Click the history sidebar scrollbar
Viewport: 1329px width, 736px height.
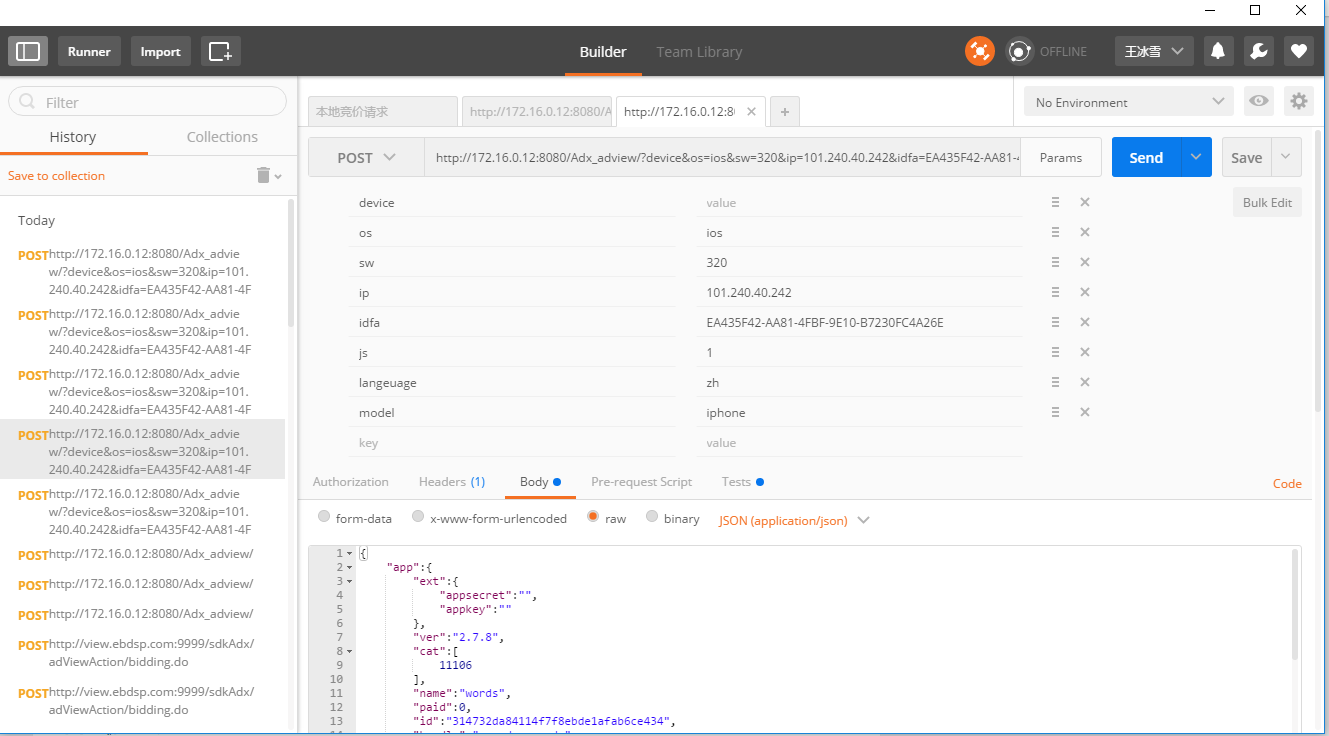(x=291, y=262)
